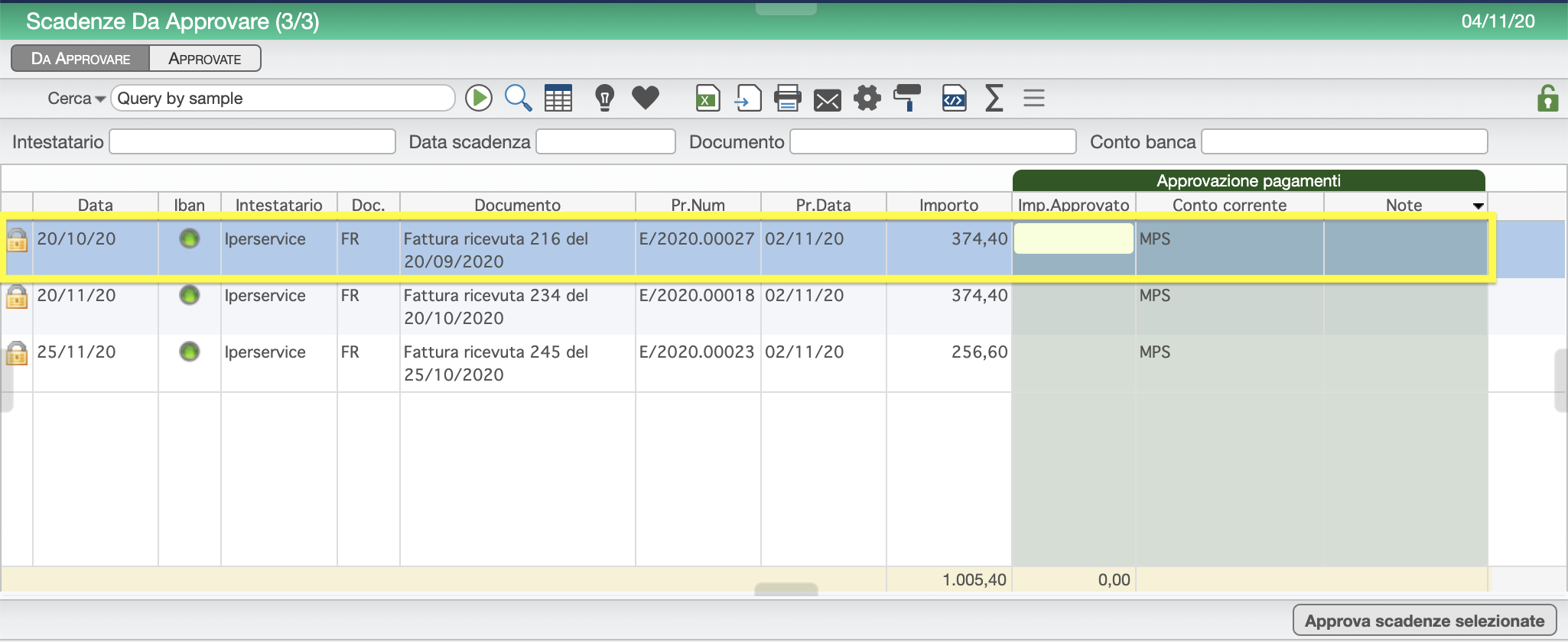Click lock icon on 20/10/20 row
This screenshot has height=642, width=1568.
pyautogui.click(x=17, y=239)
